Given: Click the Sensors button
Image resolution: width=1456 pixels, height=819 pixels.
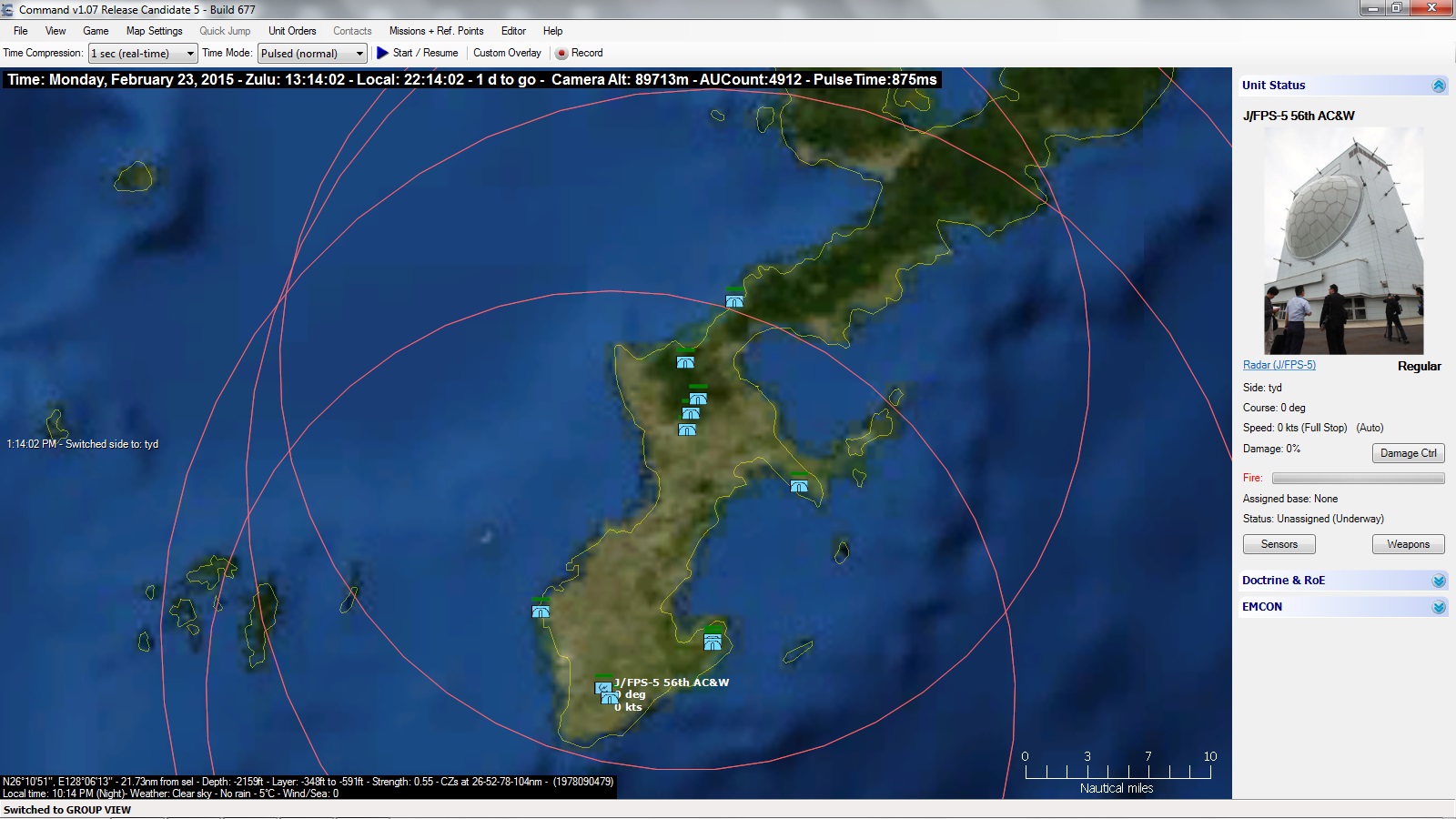Looking at the screenshot, I should 1279,544.
